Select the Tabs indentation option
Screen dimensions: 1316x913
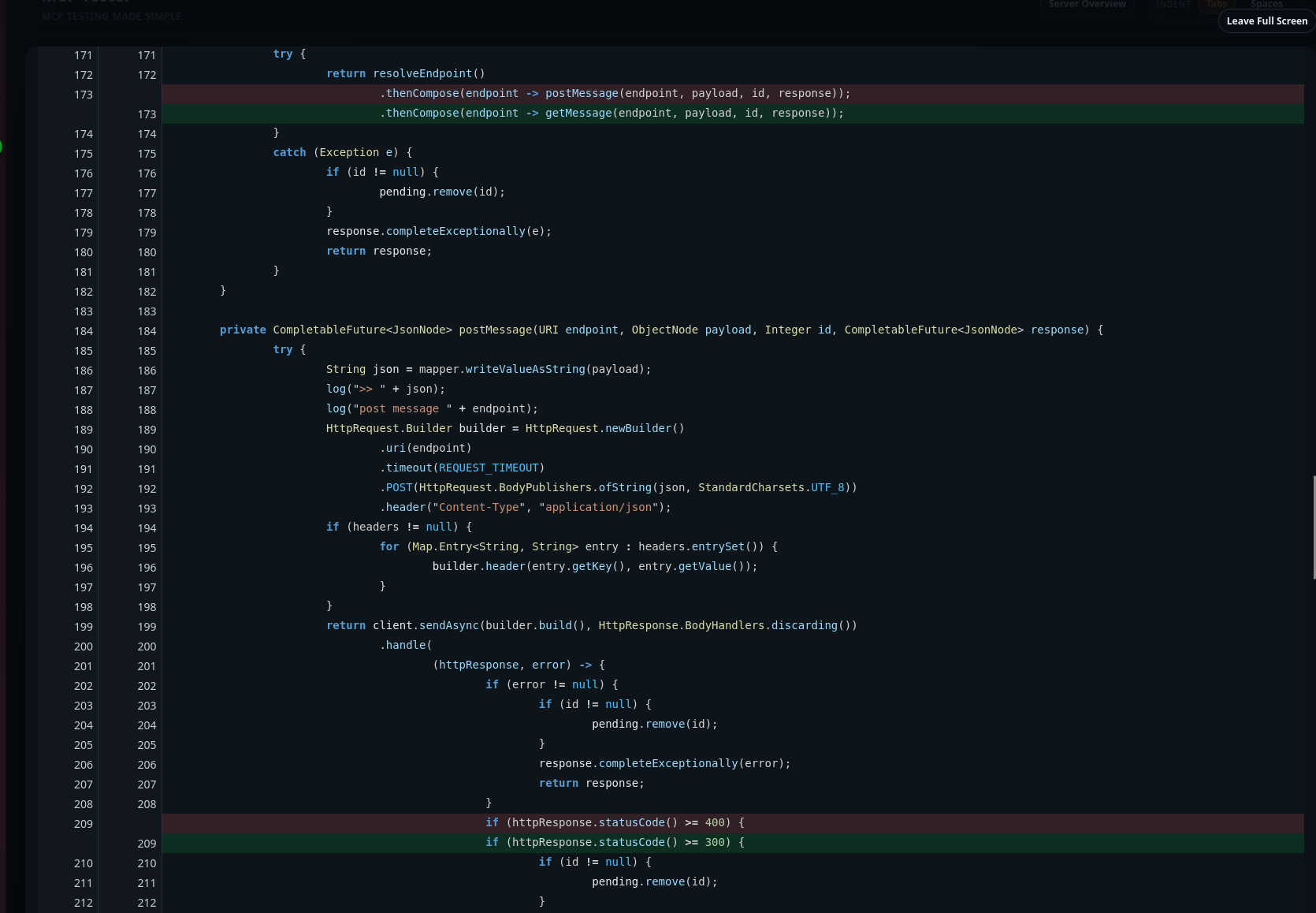tap(1216, 5)
